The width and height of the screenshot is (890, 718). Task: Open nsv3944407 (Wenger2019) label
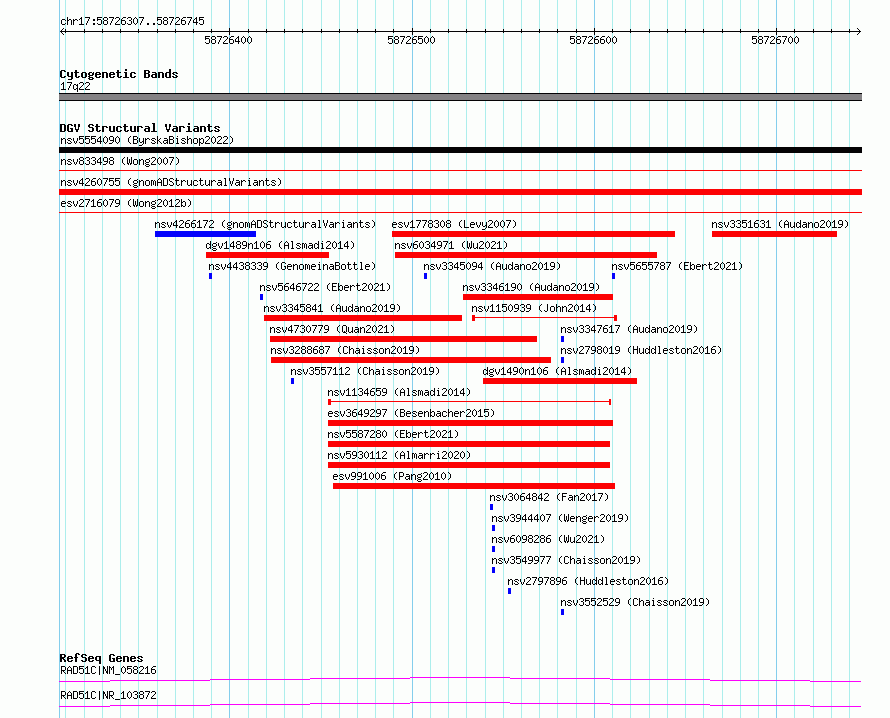coord(560,518)
